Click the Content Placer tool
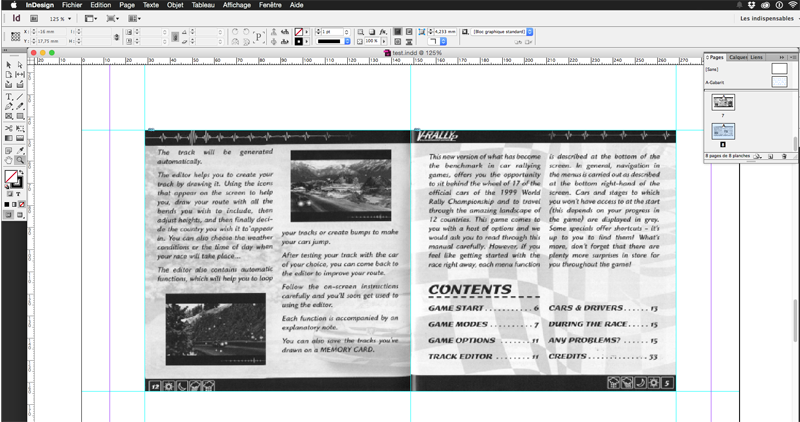 coord(20,84)
